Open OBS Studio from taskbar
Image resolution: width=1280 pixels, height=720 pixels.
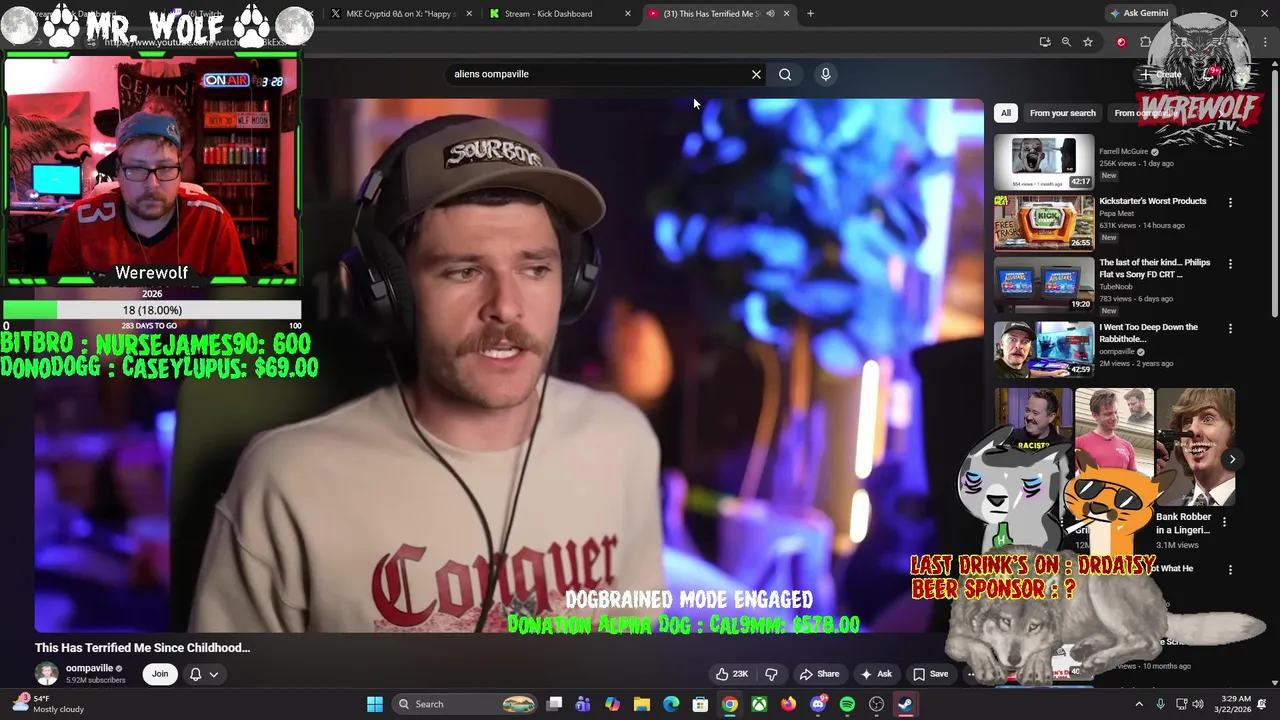click(x=877, y=704)
